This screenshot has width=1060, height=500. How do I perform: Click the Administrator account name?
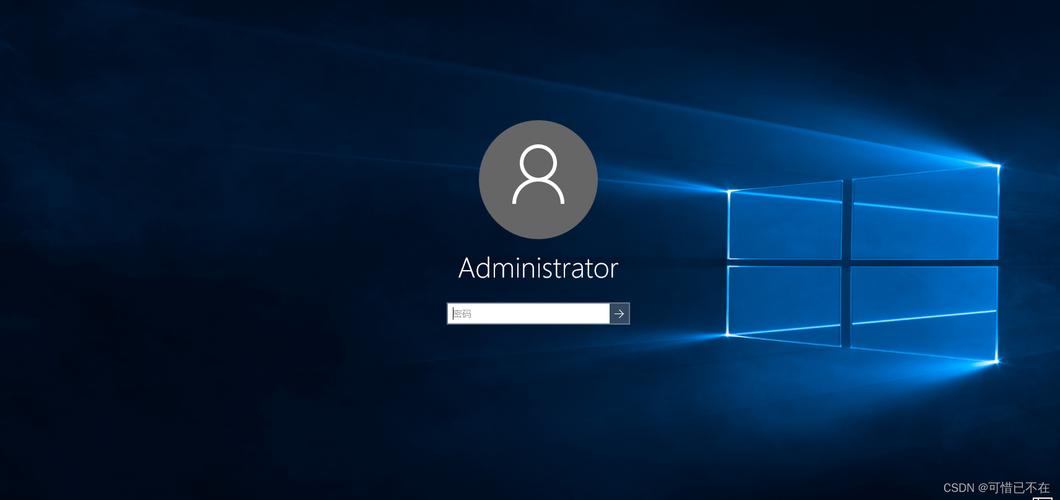point(538,268)
